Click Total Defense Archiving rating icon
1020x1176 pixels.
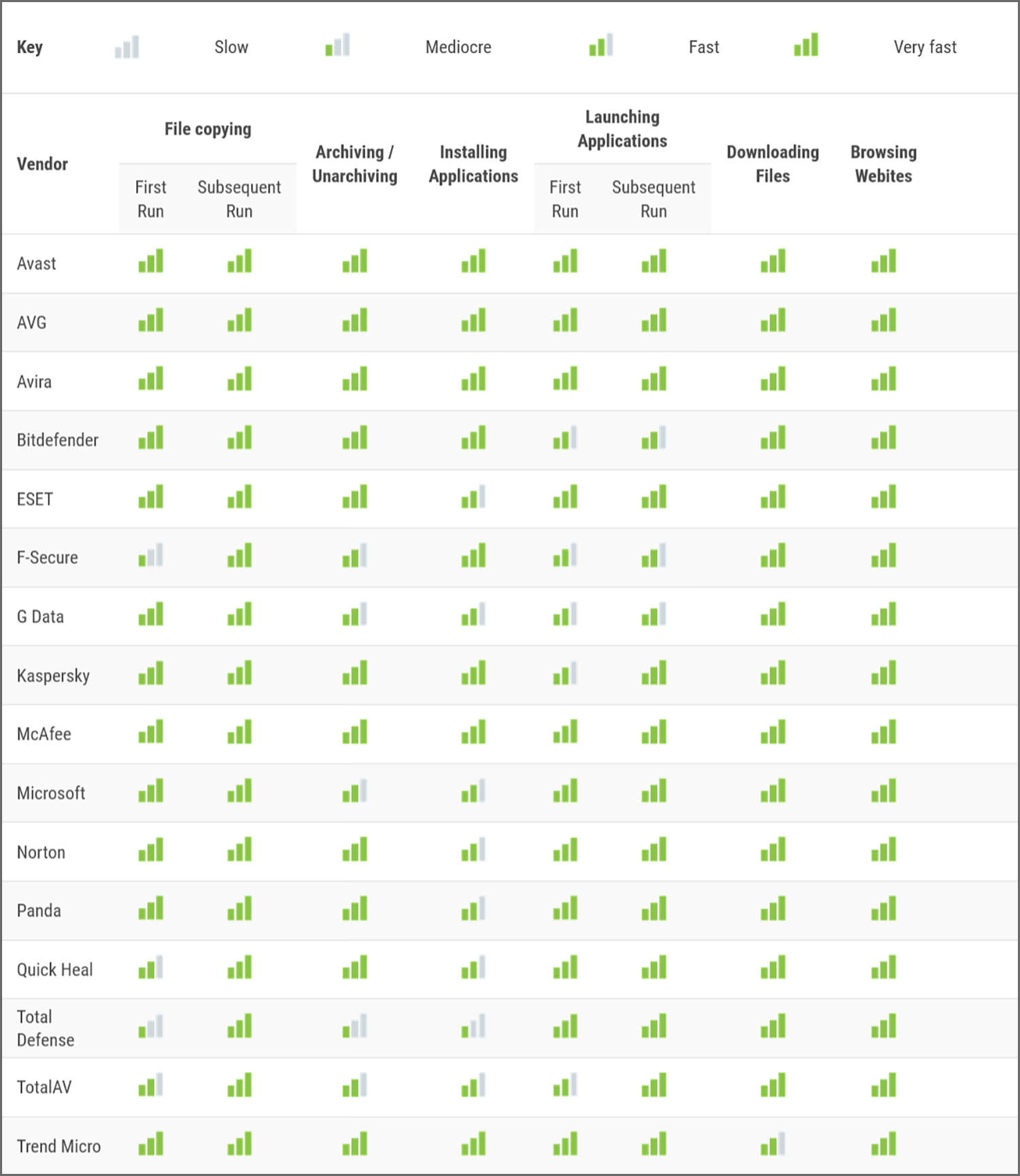click(x=355, y=1026)
